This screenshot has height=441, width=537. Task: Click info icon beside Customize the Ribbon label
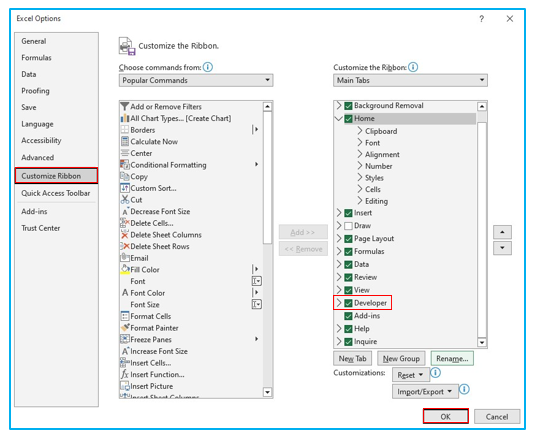click(413, 67)
